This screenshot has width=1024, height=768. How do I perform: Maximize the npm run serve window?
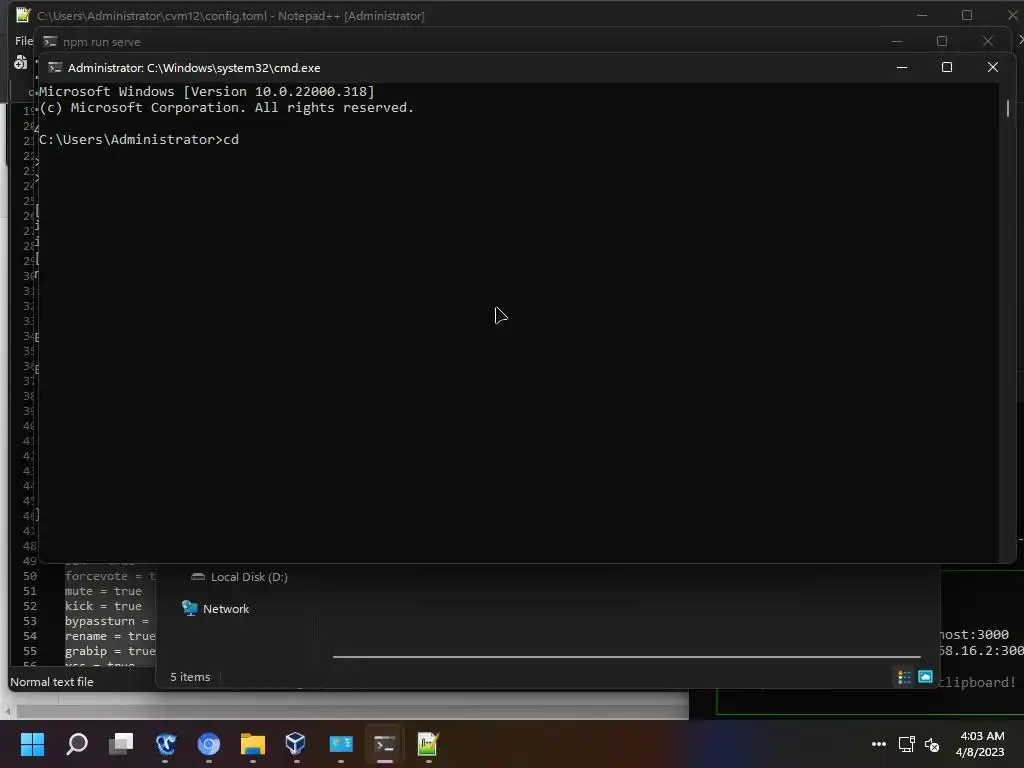click(x=942, y=41)
